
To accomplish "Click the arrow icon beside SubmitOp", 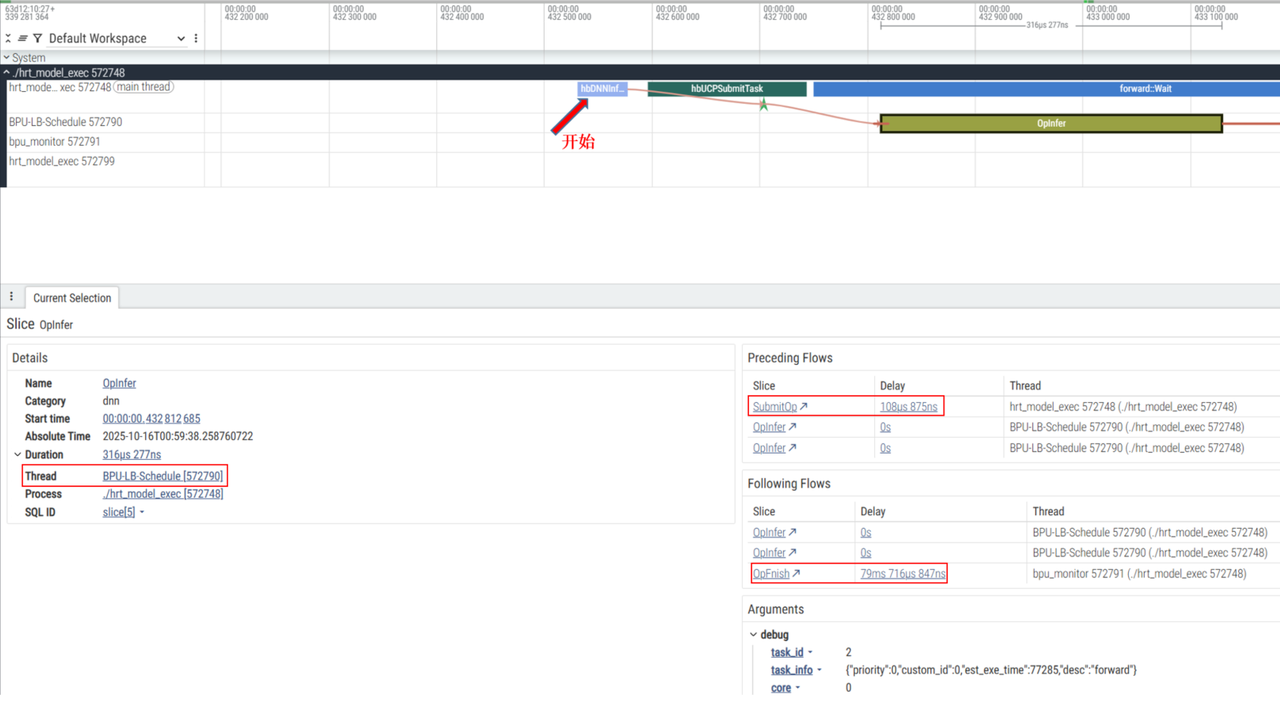I will 803,407.
